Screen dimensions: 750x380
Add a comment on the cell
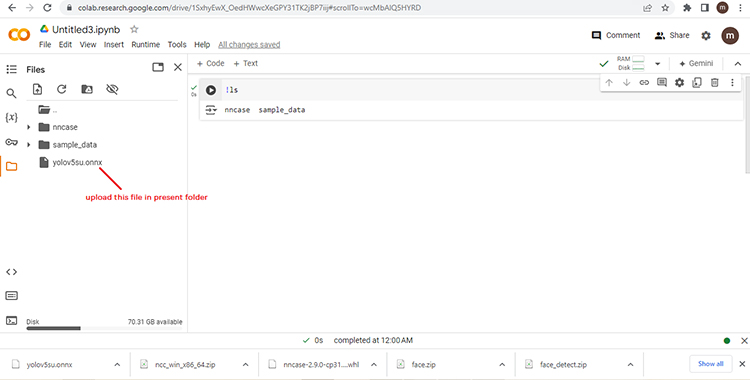[x=662, y=82]
